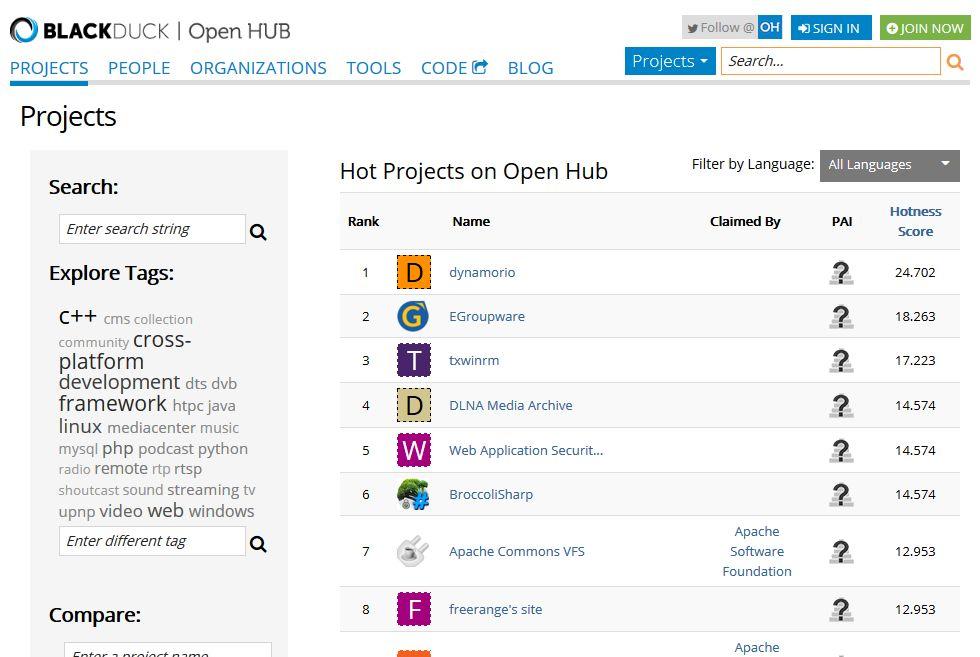Screen dimensions: 980x657
Task: Click the top Search... input field
Action: pyautogui.click(x=831, y=61)
